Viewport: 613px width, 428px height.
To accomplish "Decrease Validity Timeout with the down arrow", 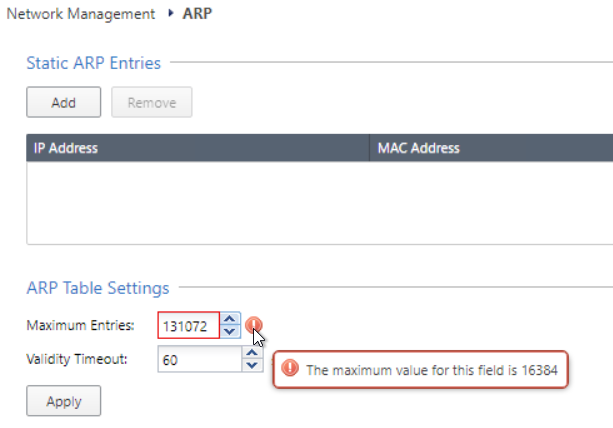I will [x=252, y=365].
